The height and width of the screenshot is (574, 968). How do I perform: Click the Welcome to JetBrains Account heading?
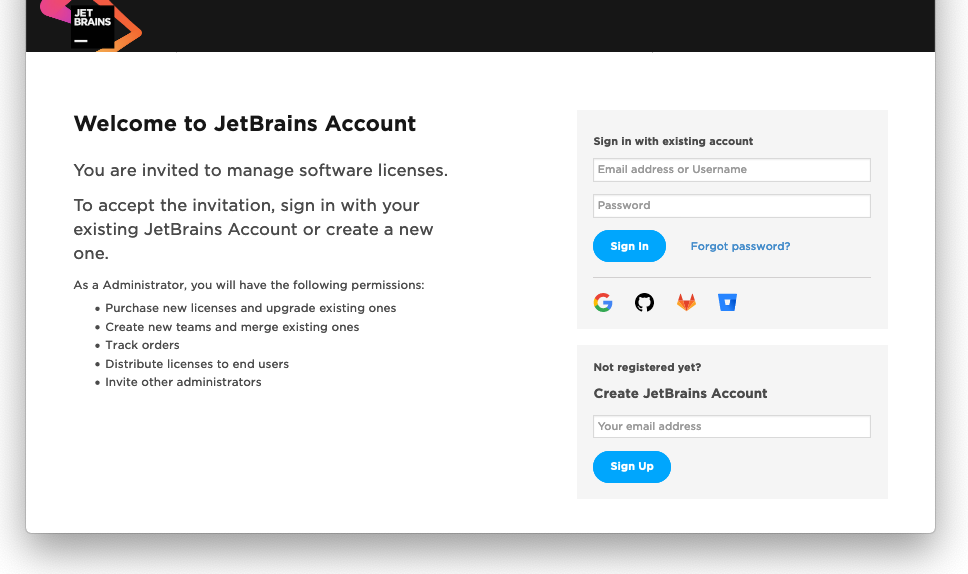(x=245, y=124)
